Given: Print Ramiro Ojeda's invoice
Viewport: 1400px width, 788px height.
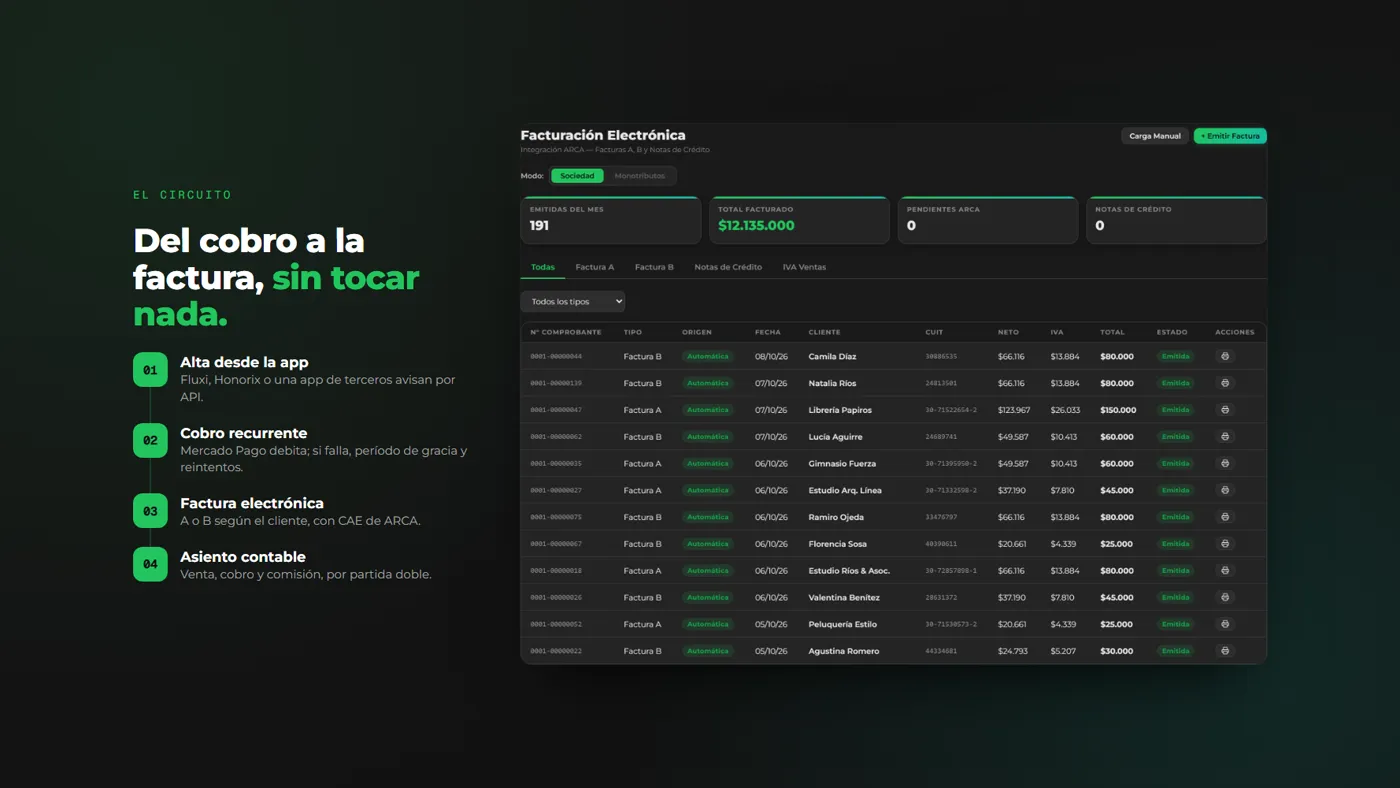Looking at the screenshot, I should click(1225, 517).
